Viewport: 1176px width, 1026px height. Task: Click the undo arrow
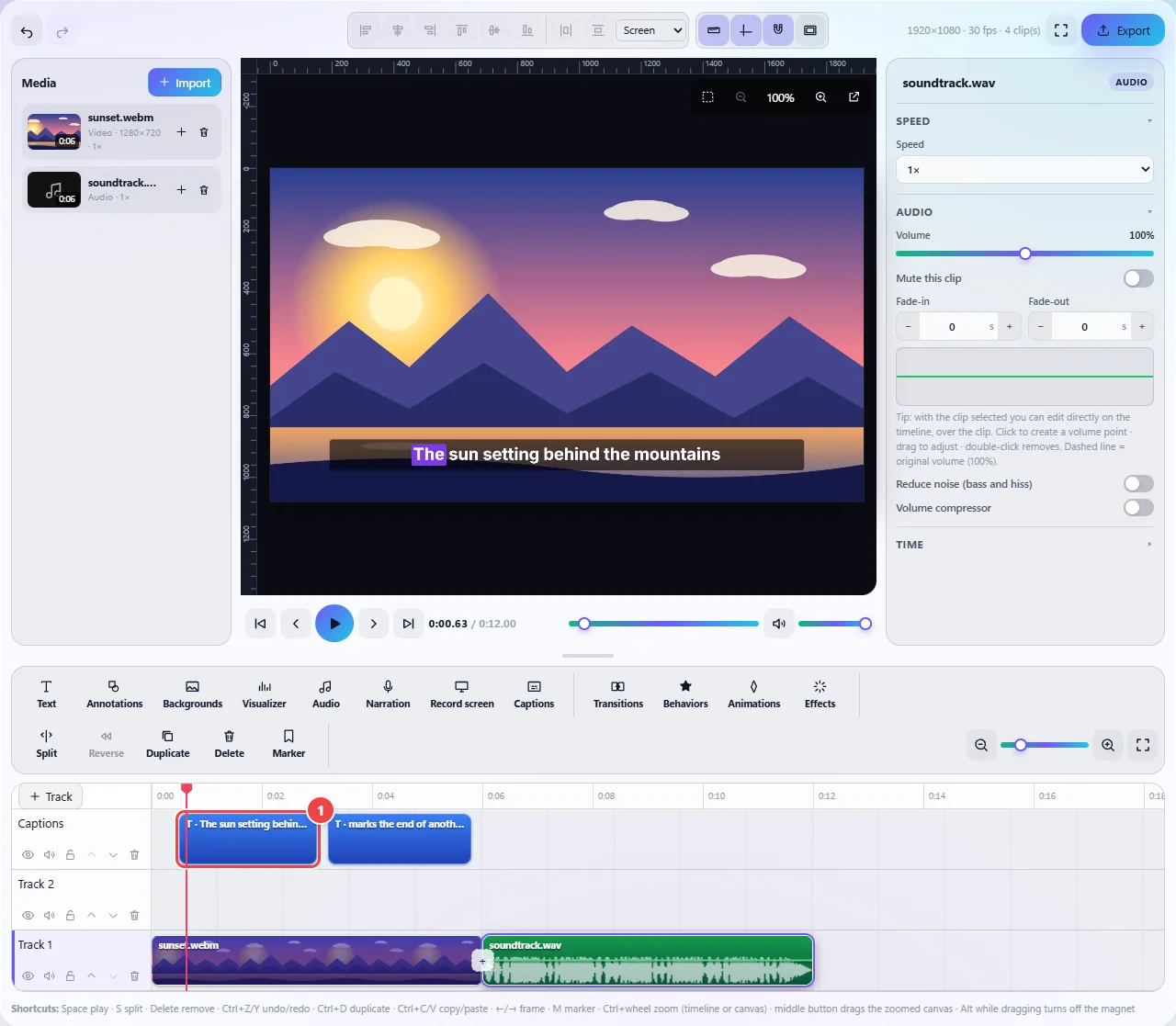click(x=27, y=32)
